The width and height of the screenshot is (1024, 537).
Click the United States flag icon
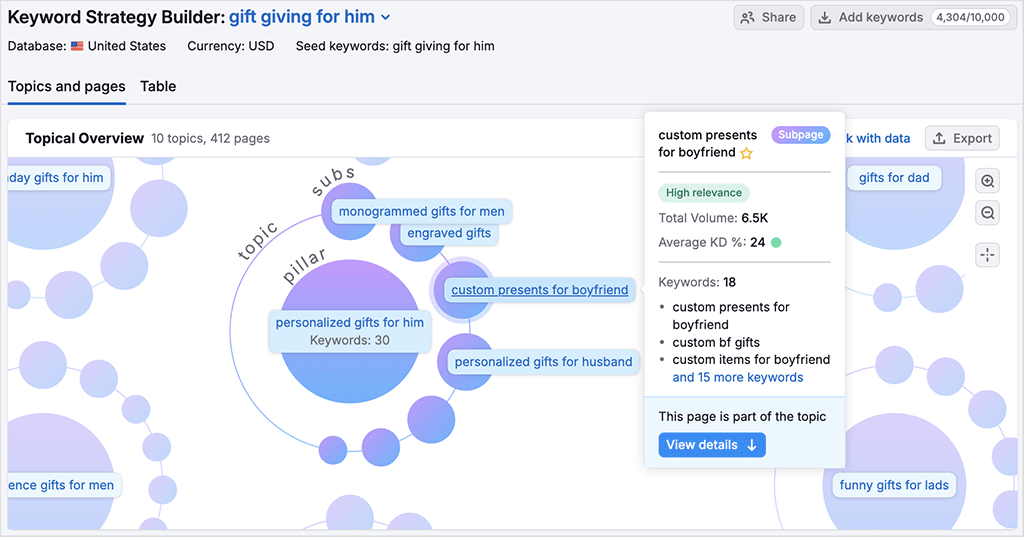(x=77, y=46)
